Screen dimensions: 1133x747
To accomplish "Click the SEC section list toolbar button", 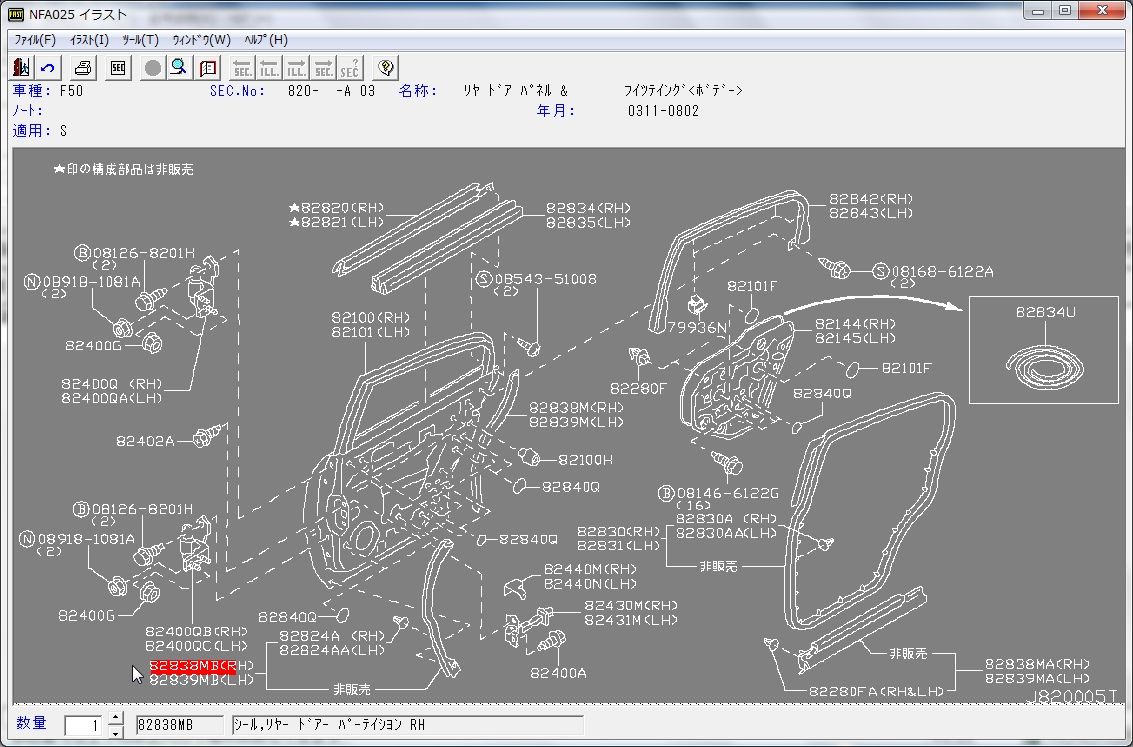I will (118, 68).
